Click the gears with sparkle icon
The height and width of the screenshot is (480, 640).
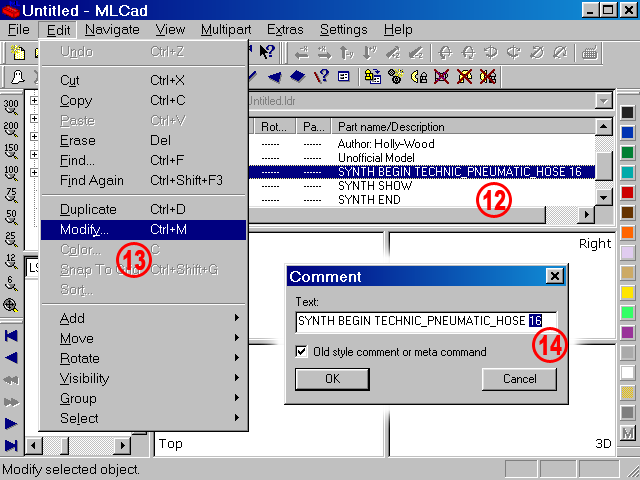[x=395, y=77]
